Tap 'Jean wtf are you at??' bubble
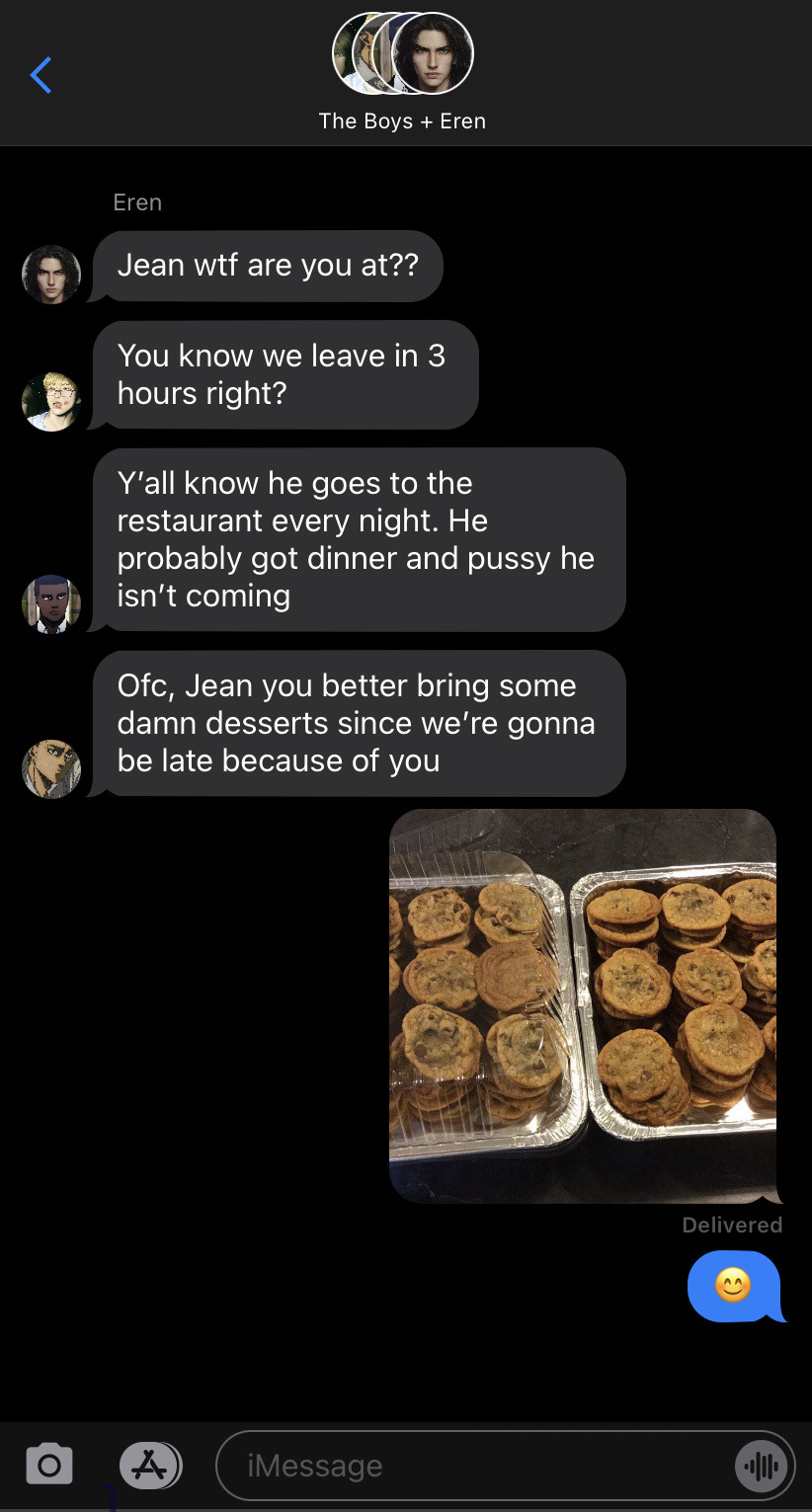Viewport: 812px width, 1512px height. [x=268, y=266]
